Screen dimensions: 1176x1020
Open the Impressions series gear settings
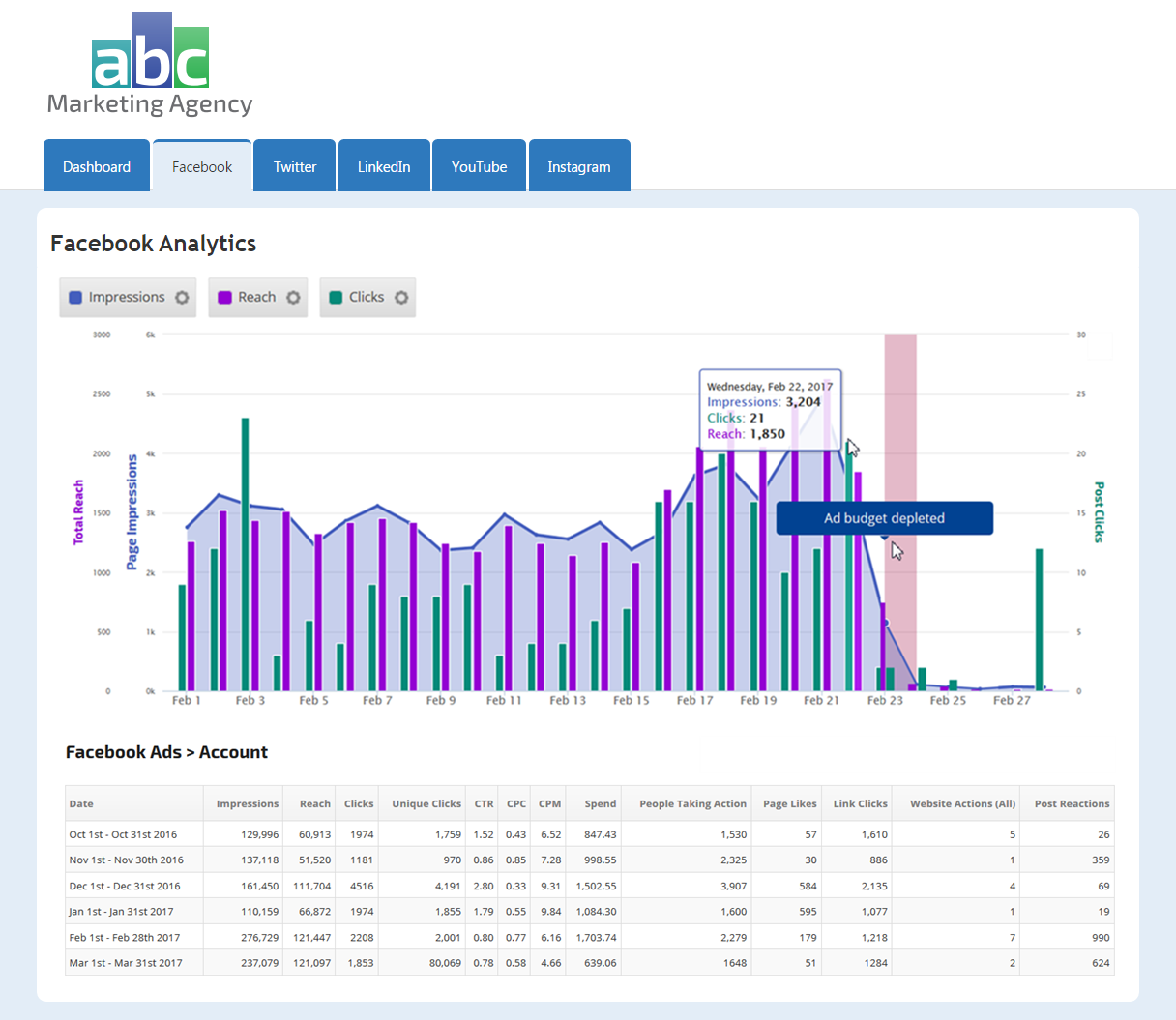182,298
